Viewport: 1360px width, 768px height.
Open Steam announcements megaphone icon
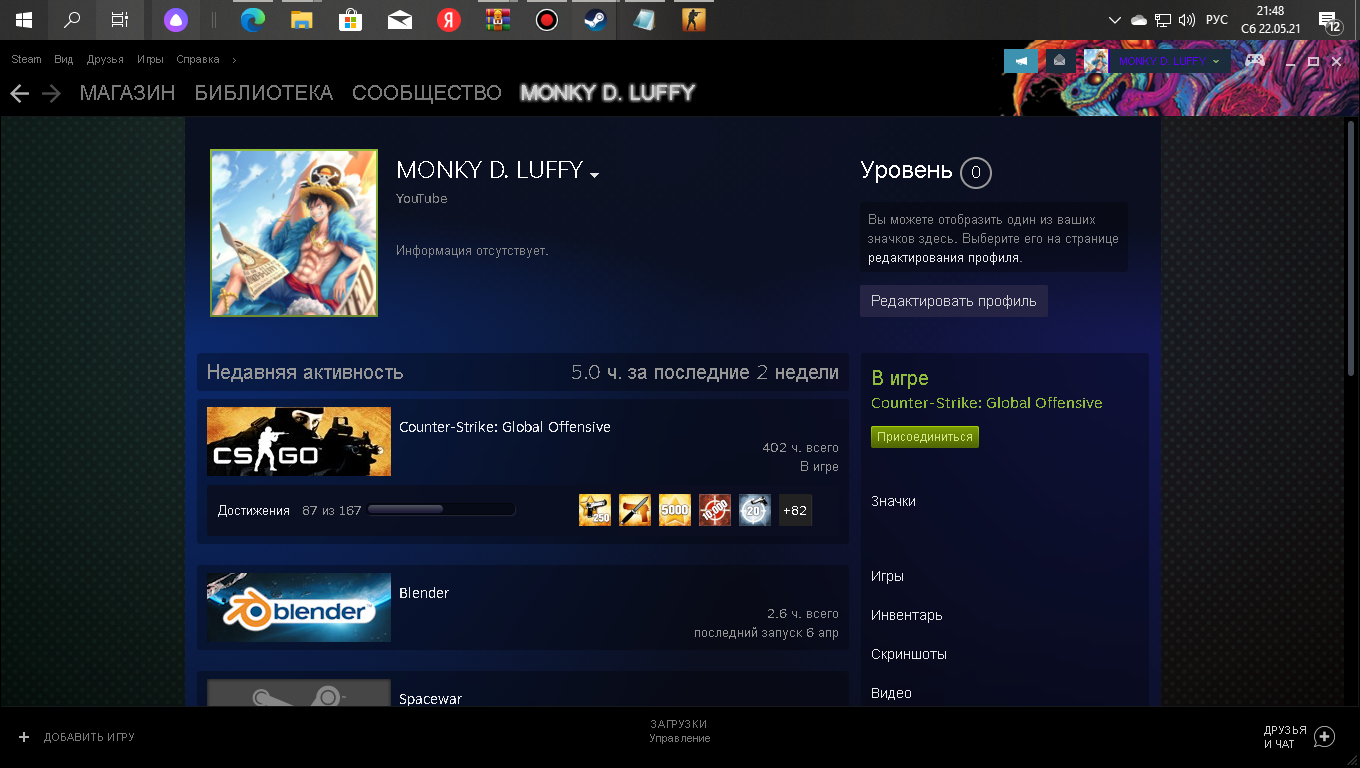pyautogui.click(x=1021, y=61)
